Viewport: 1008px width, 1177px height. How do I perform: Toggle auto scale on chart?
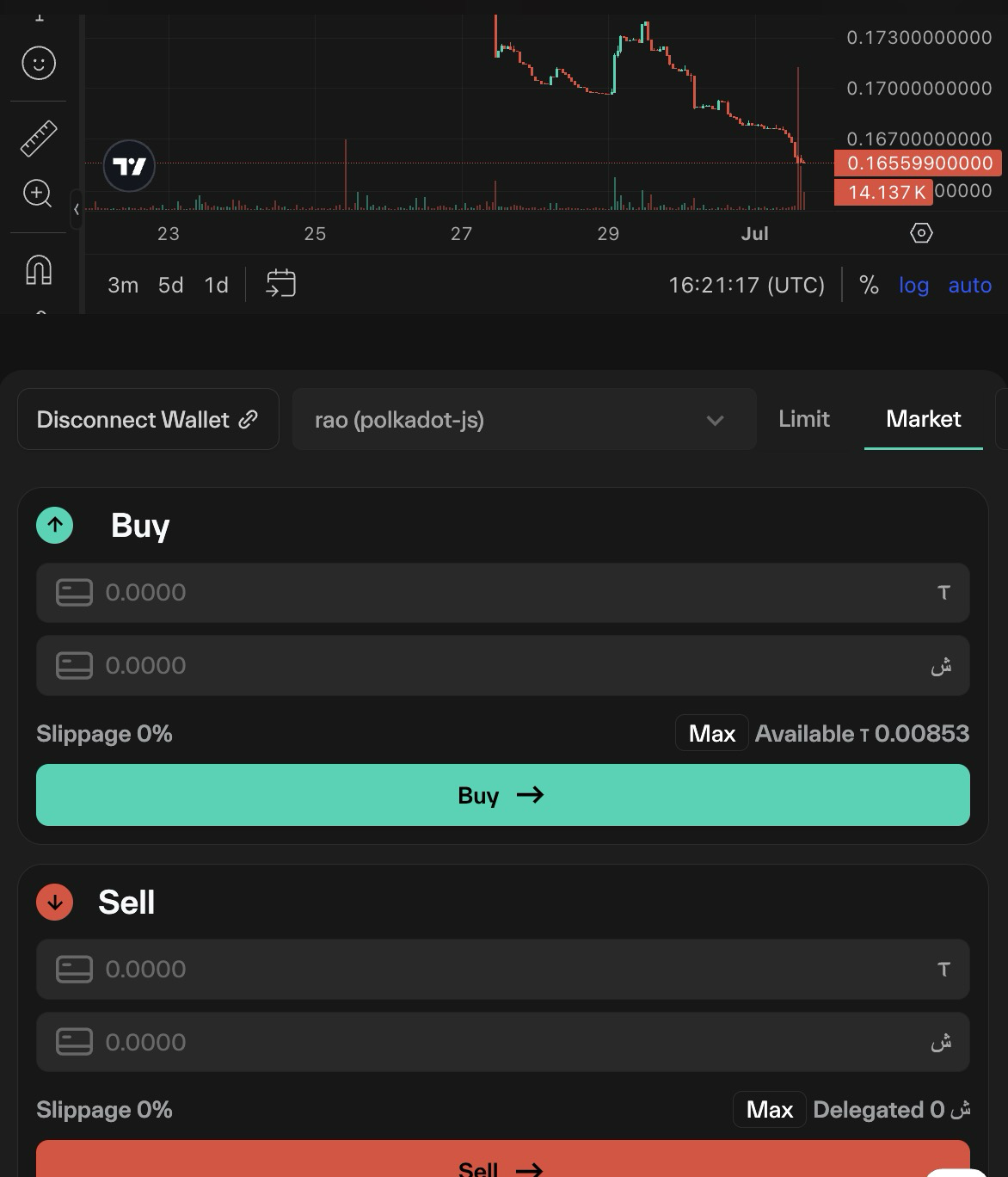[x=970, y=285]
